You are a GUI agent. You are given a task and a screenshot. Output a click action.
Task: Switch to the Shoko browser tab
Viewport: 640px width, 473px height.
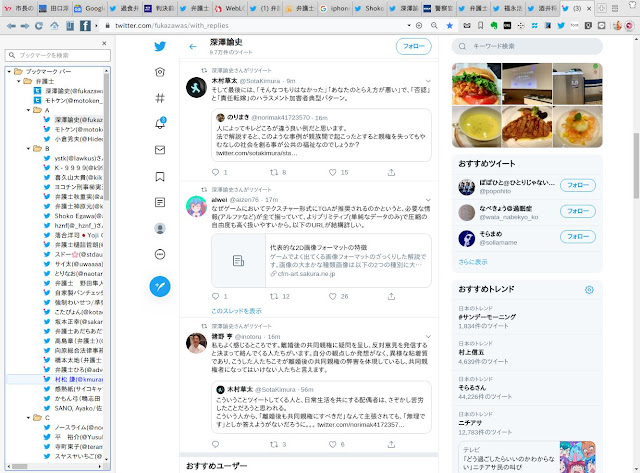click(369, 8)
